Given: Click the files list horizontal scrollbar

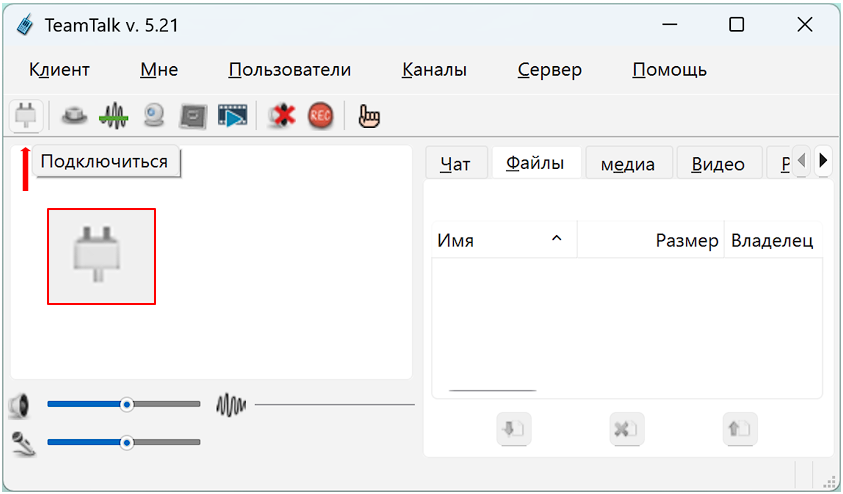Looking at the screenshot, I should point(492,391).
